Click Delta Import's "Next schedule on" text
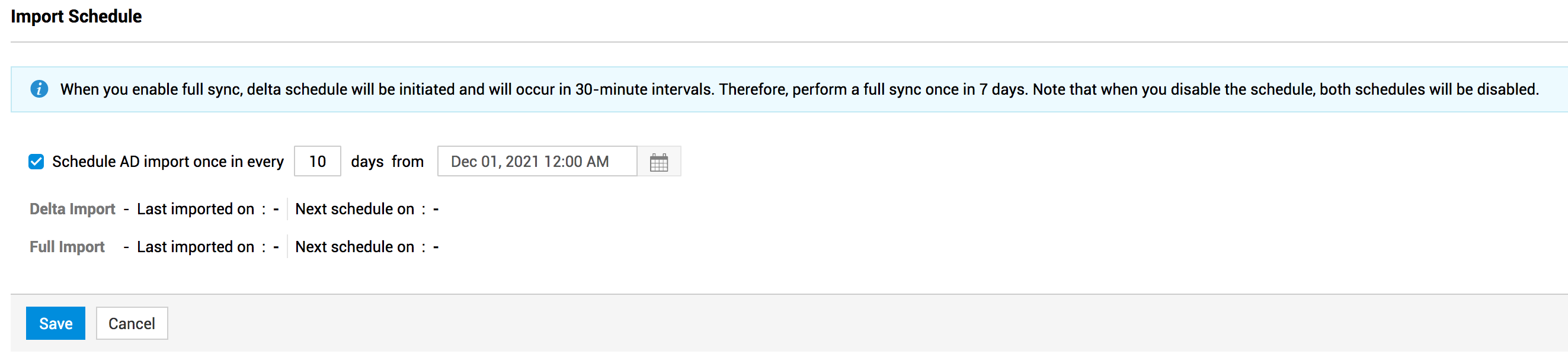 tap(354, 209)
